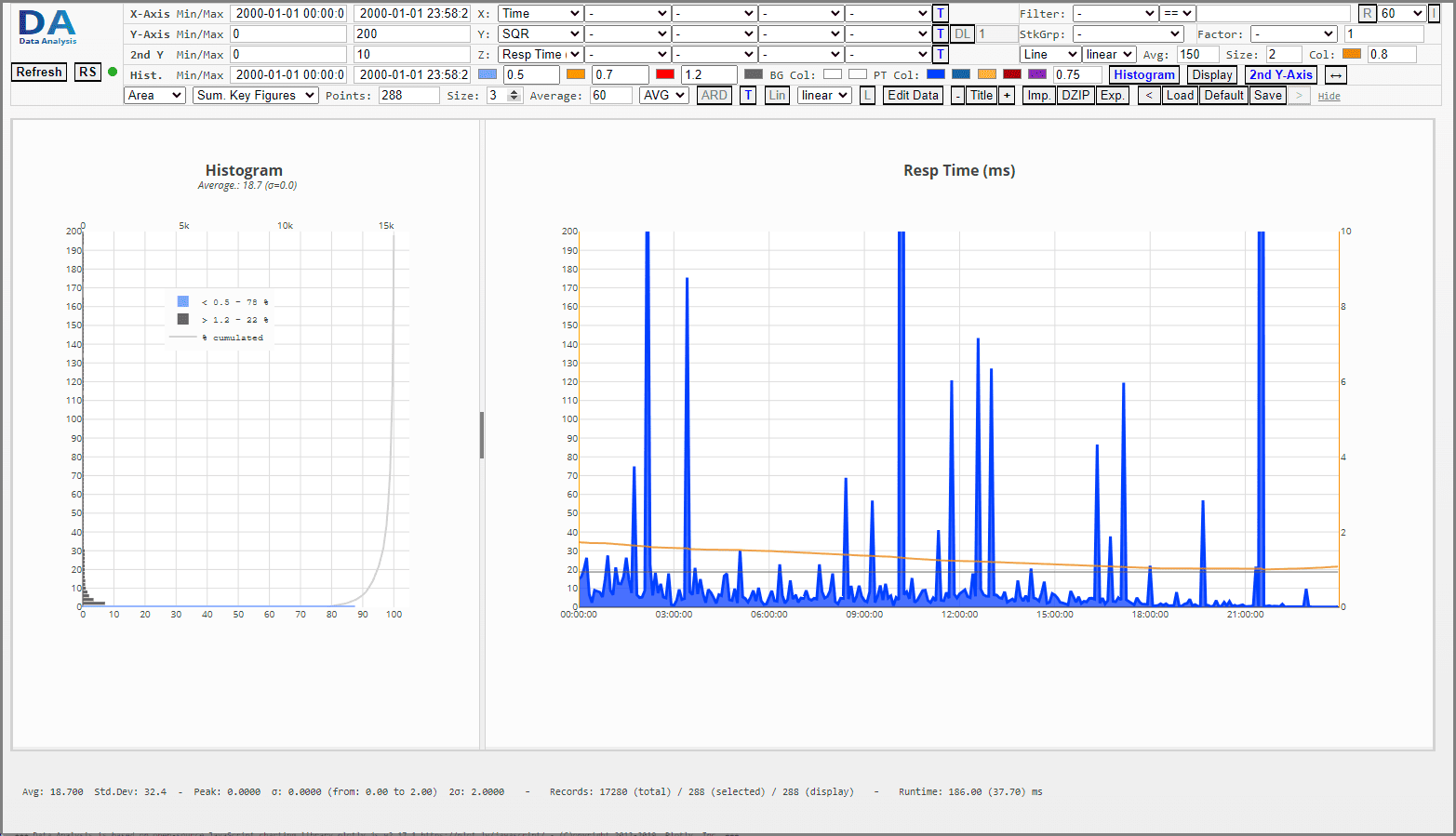This screenshot has width=1456, height=836.
Task: Click the Edit Data button
Action: tap(912, 95)
